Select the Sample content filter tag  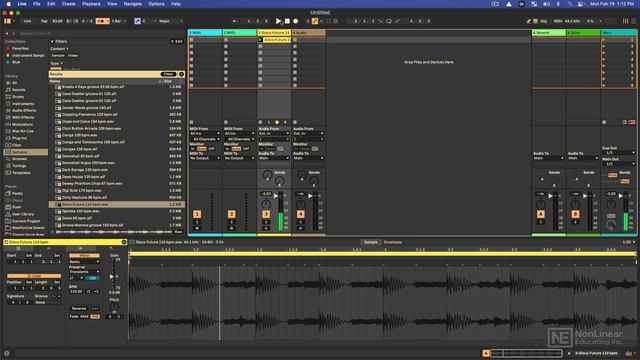58,56
